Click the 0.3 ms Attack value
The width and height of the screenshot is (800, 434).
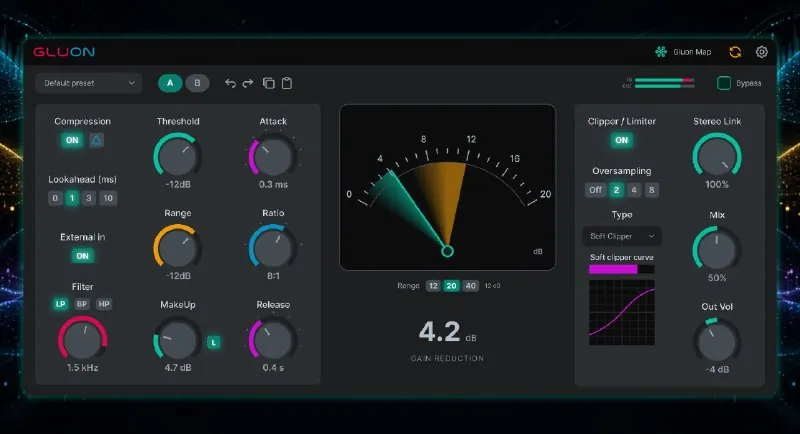point(273,184)
